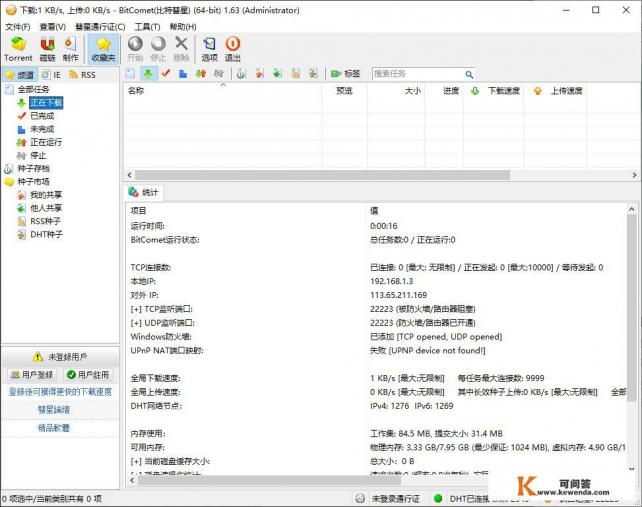Click the red checkmark completed filter icon
Viewport: 642px width, 507px height.
166,74
